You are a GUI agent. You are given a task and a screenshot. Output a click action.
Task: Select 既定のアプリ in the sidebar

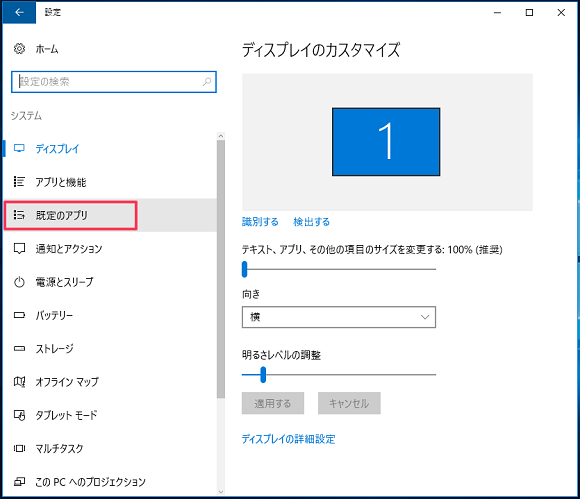point(110,215)
